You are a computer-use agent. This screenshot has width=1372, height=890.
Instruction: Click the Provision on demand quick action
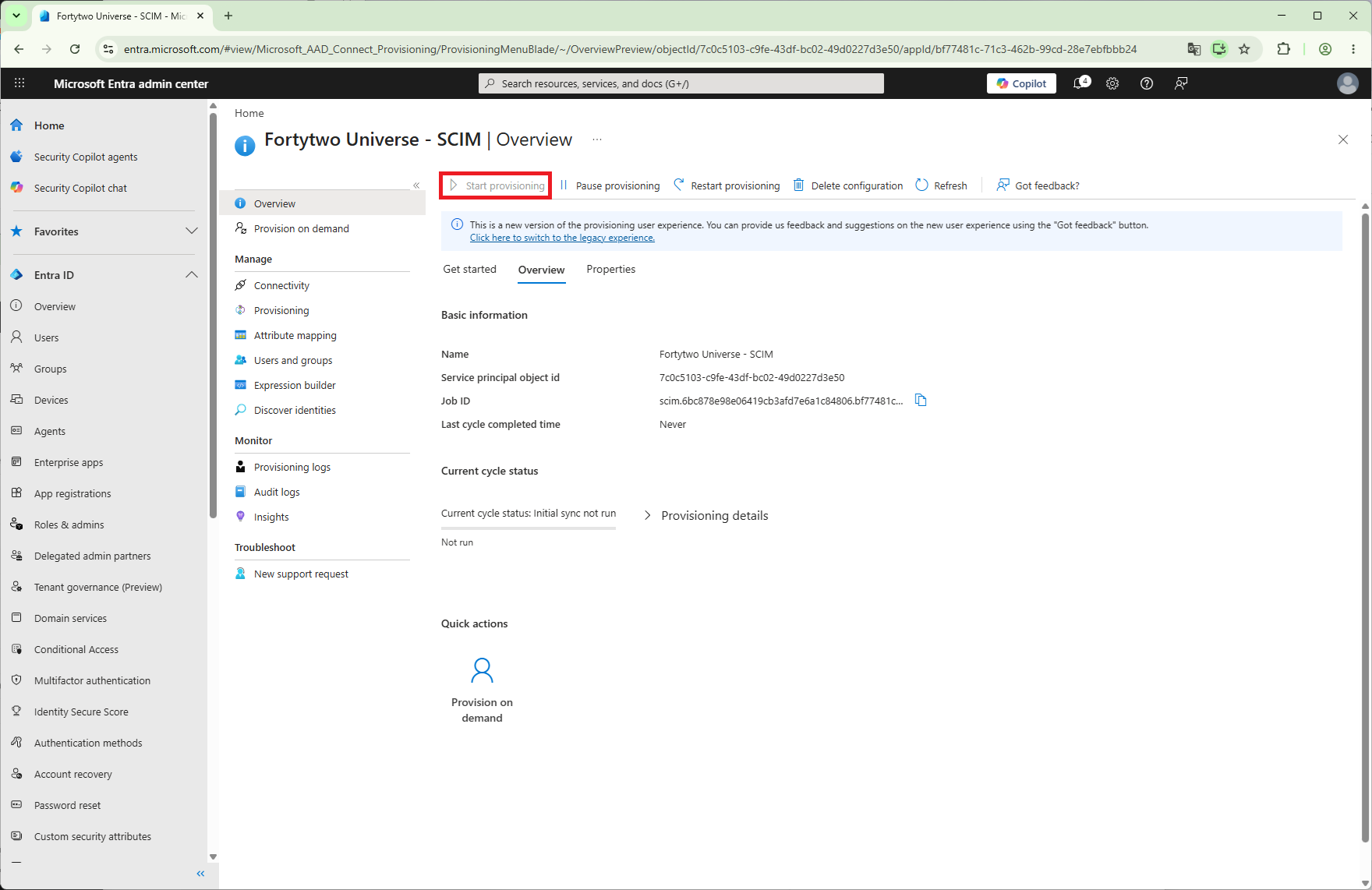482,690
